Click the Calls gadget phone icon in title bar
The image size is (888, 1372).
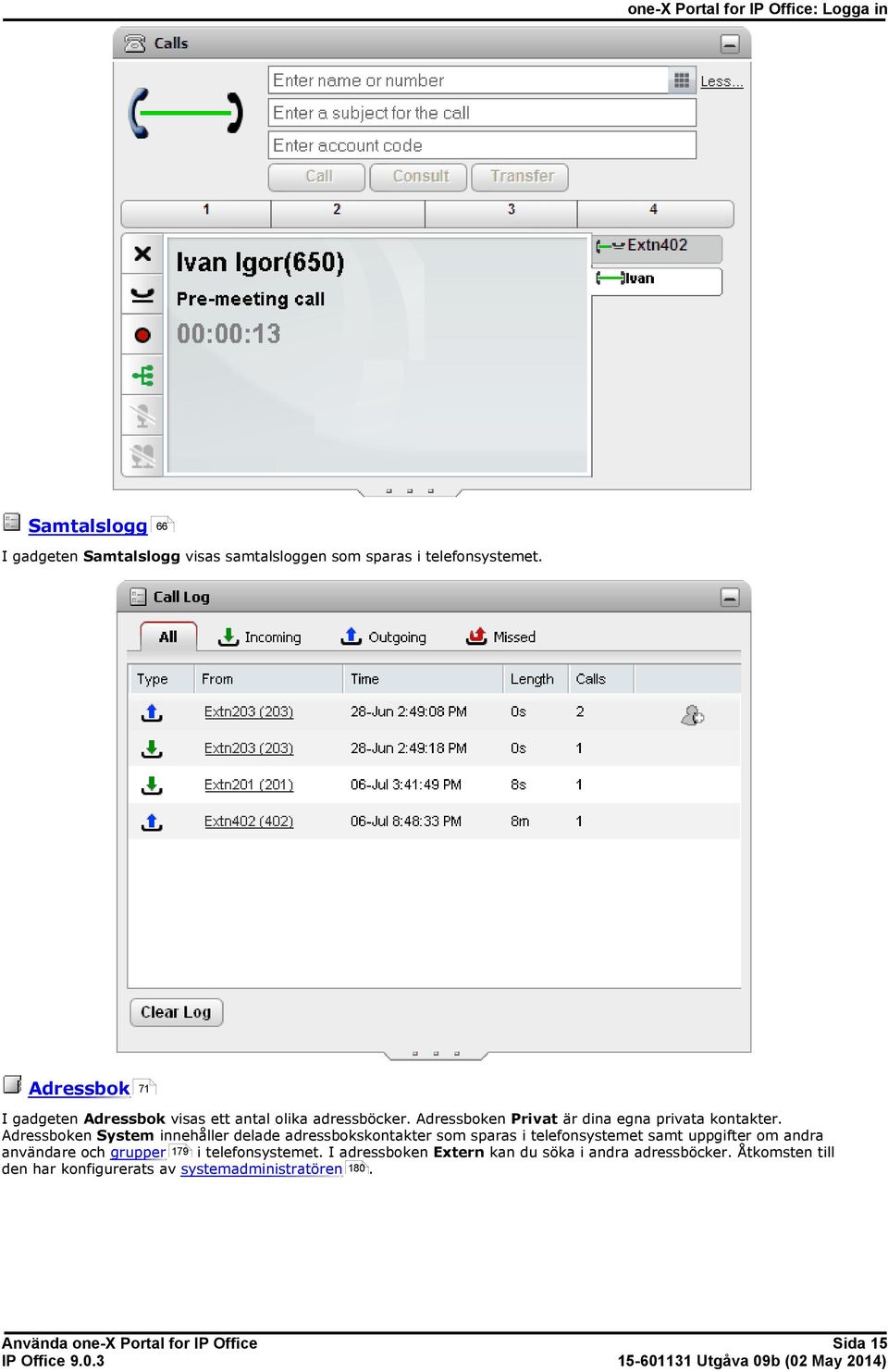135,43
